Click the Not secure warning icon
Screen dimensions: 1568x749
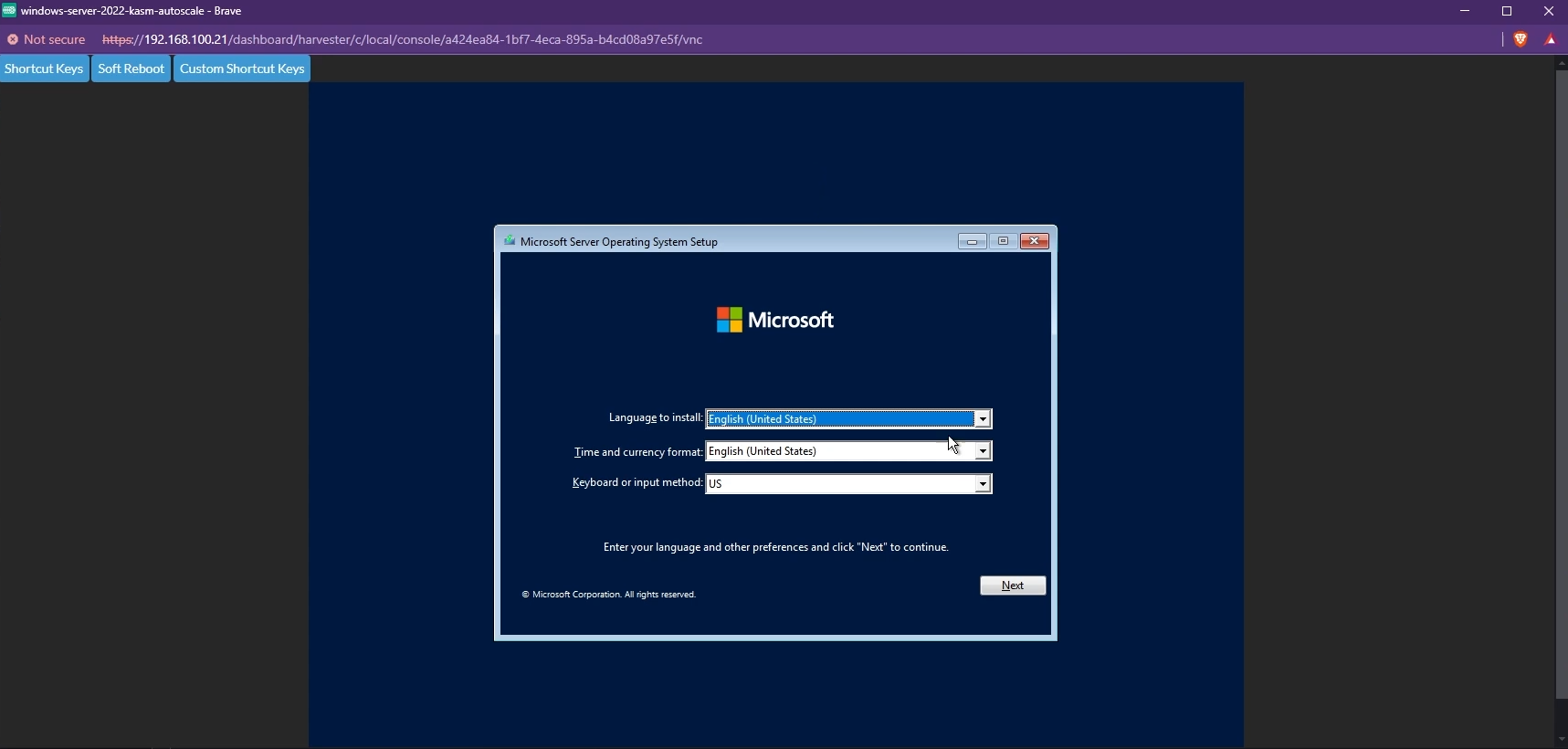click(13, 39)
